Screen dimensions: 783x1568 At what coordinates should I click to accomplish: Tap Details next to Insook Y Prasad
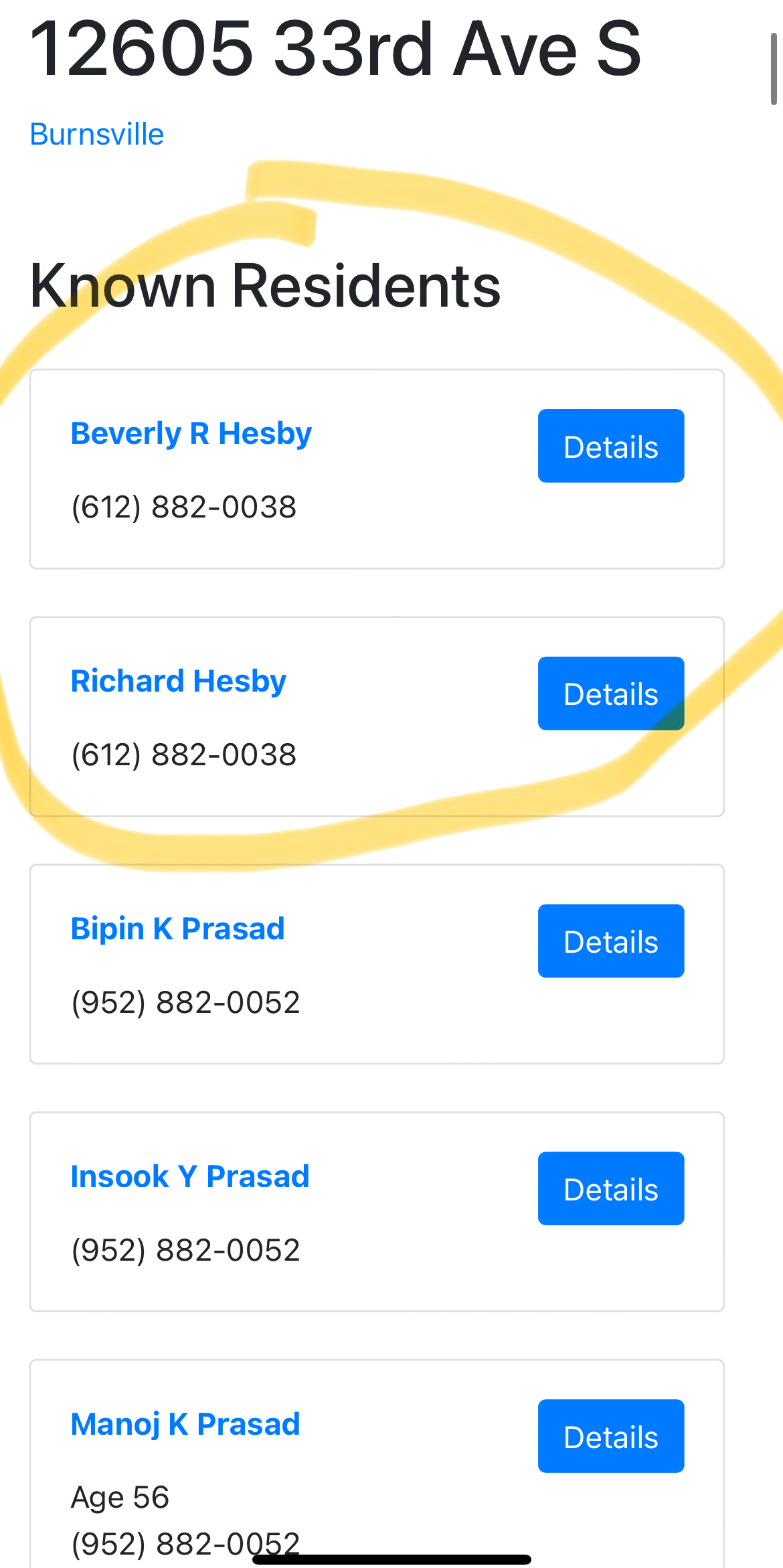click(611, 1188)
